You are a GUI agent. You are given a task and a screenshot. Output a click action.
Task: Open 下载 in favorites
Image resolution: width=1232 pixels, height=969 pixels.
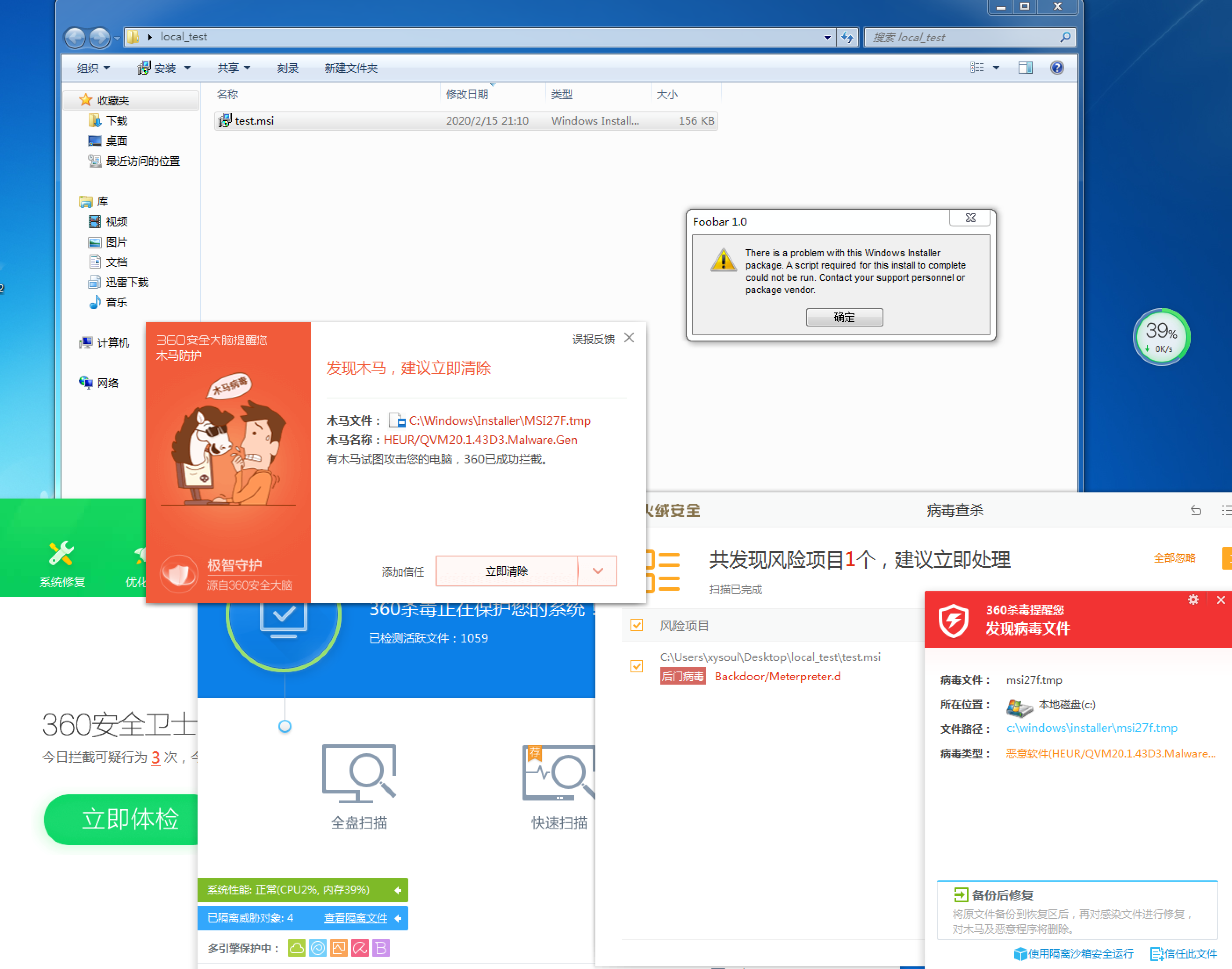click(x=108, y=121)
